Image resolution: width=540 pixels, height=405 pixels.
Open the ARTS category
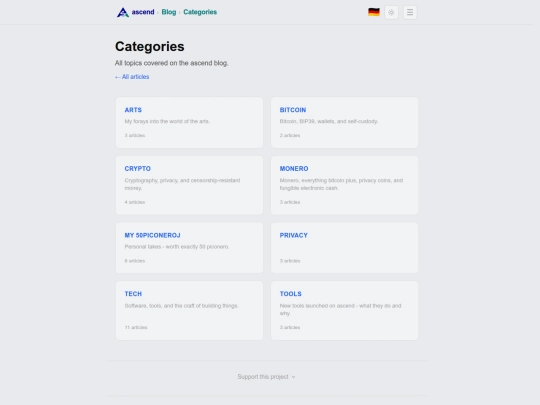189,123
